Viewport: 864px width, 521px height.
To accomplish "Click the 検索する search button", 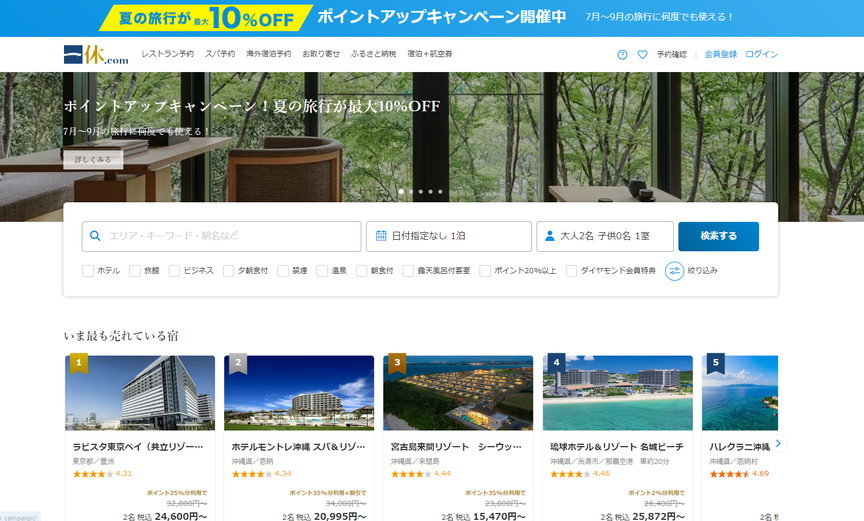I will tap(719, 236).
